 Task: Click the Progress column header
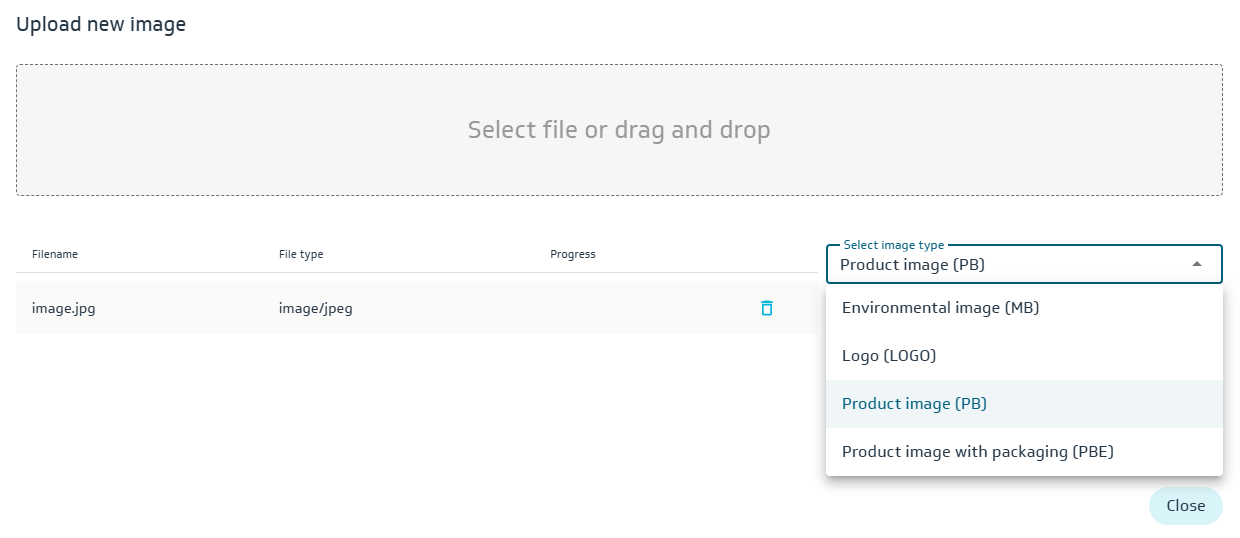pos(573,254)
